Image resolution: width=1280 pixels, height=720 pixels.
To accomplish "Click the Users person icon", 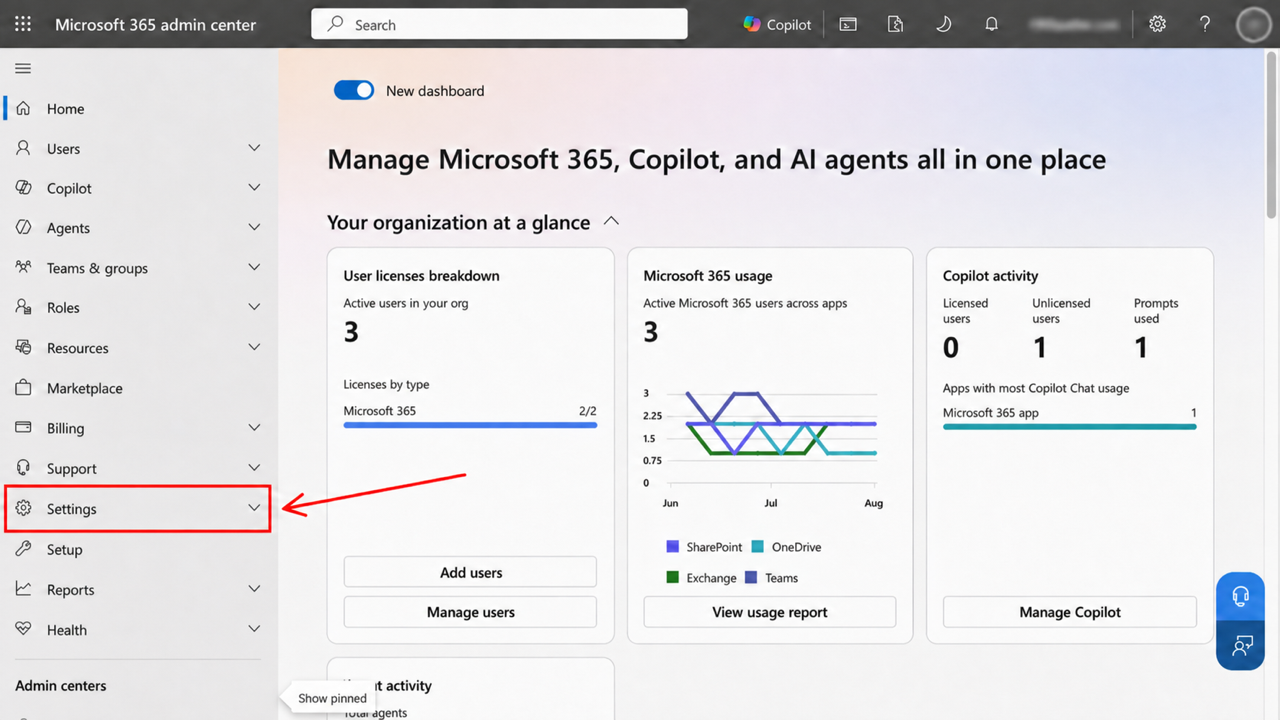I will click(x=24, y=148).
